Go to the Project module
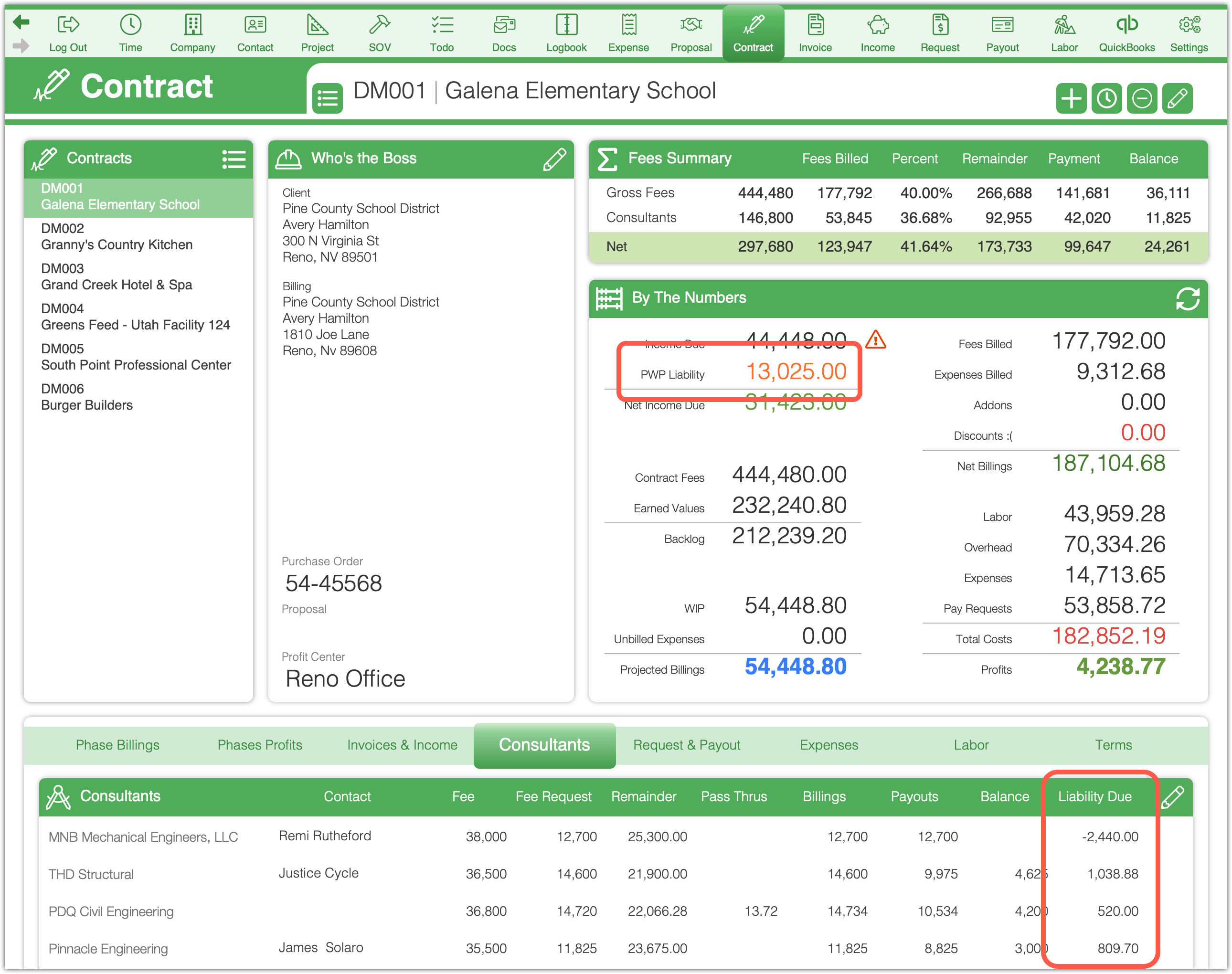 coord(317,33)
